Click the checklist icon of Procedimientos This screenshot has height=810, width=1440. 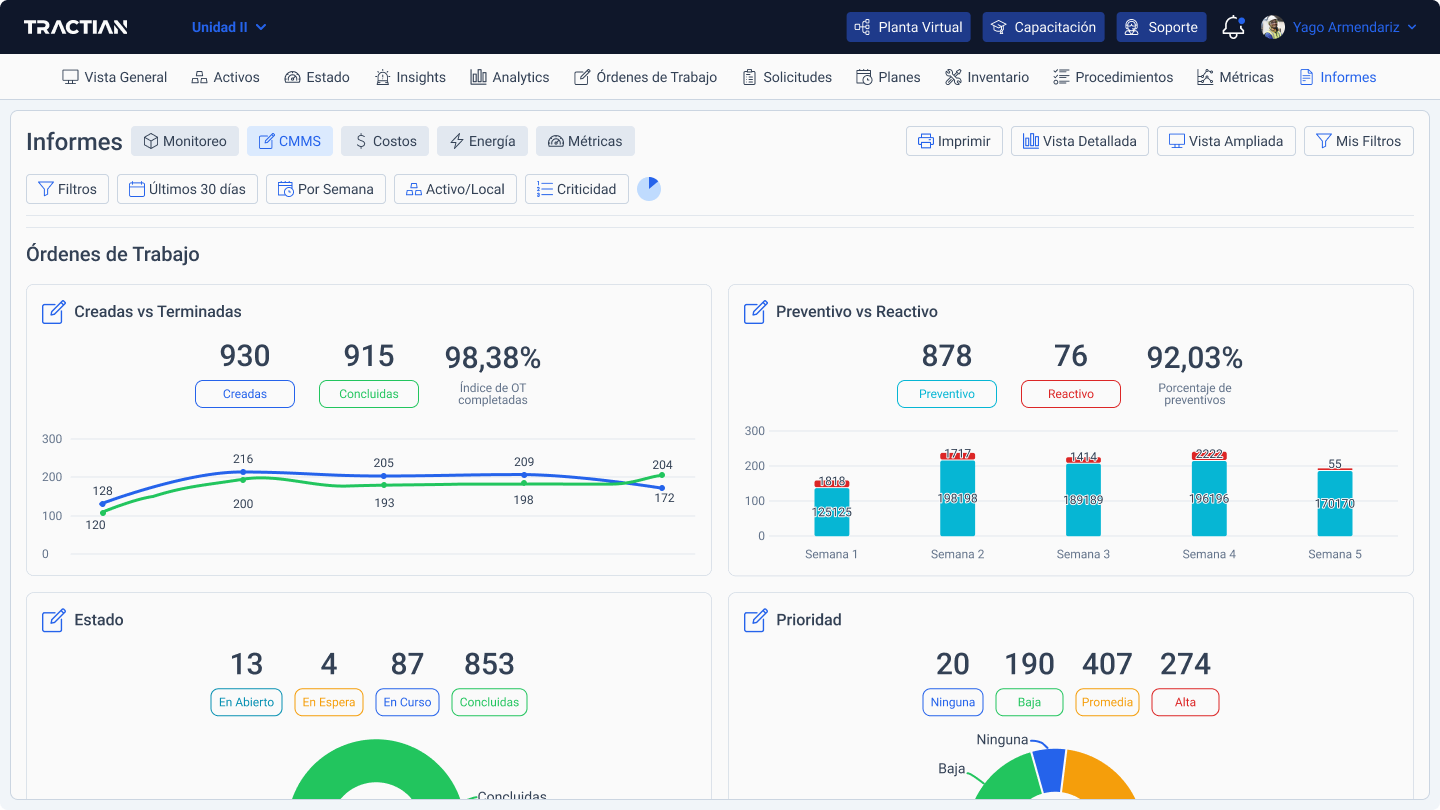tap(1061, 77)
